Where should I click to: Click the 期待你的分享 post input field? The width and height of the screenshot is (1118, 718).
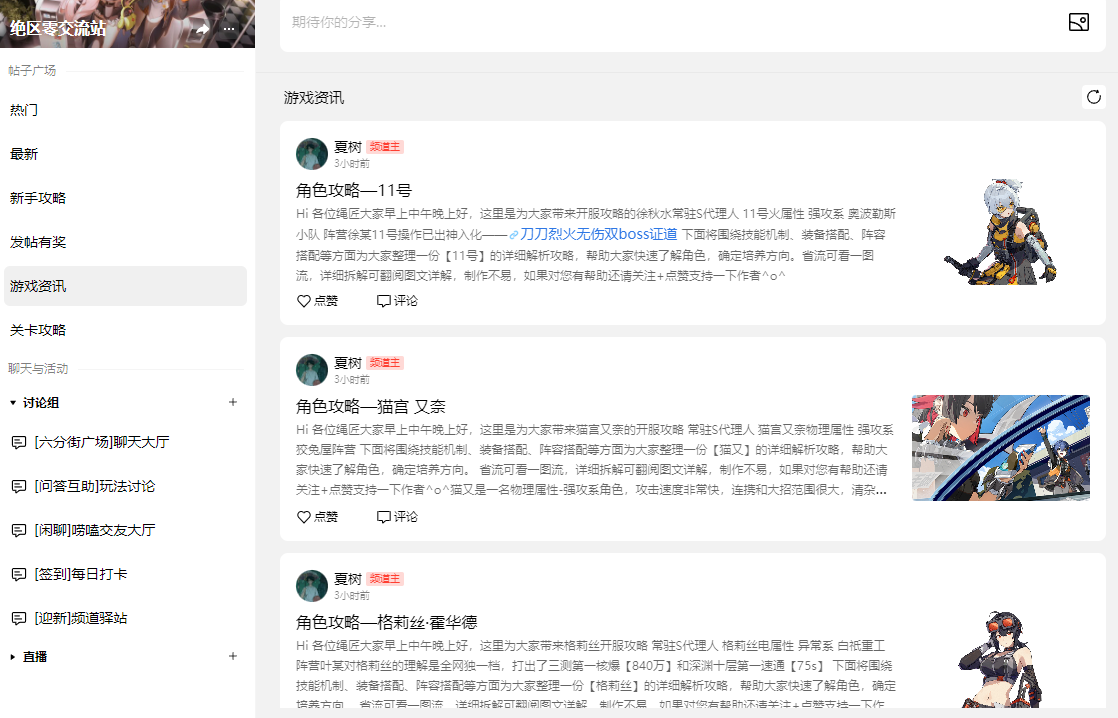[670, 22]
